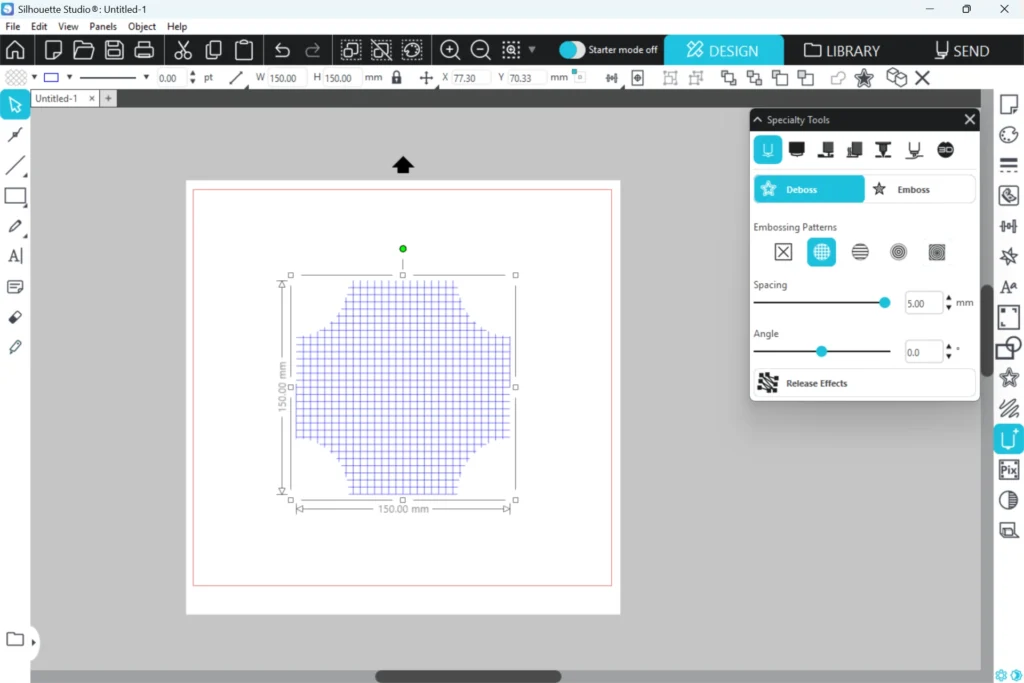Collapse the Specialty Tools panel chevron
Screen dimensions: 1024x683
pos(758,120)
